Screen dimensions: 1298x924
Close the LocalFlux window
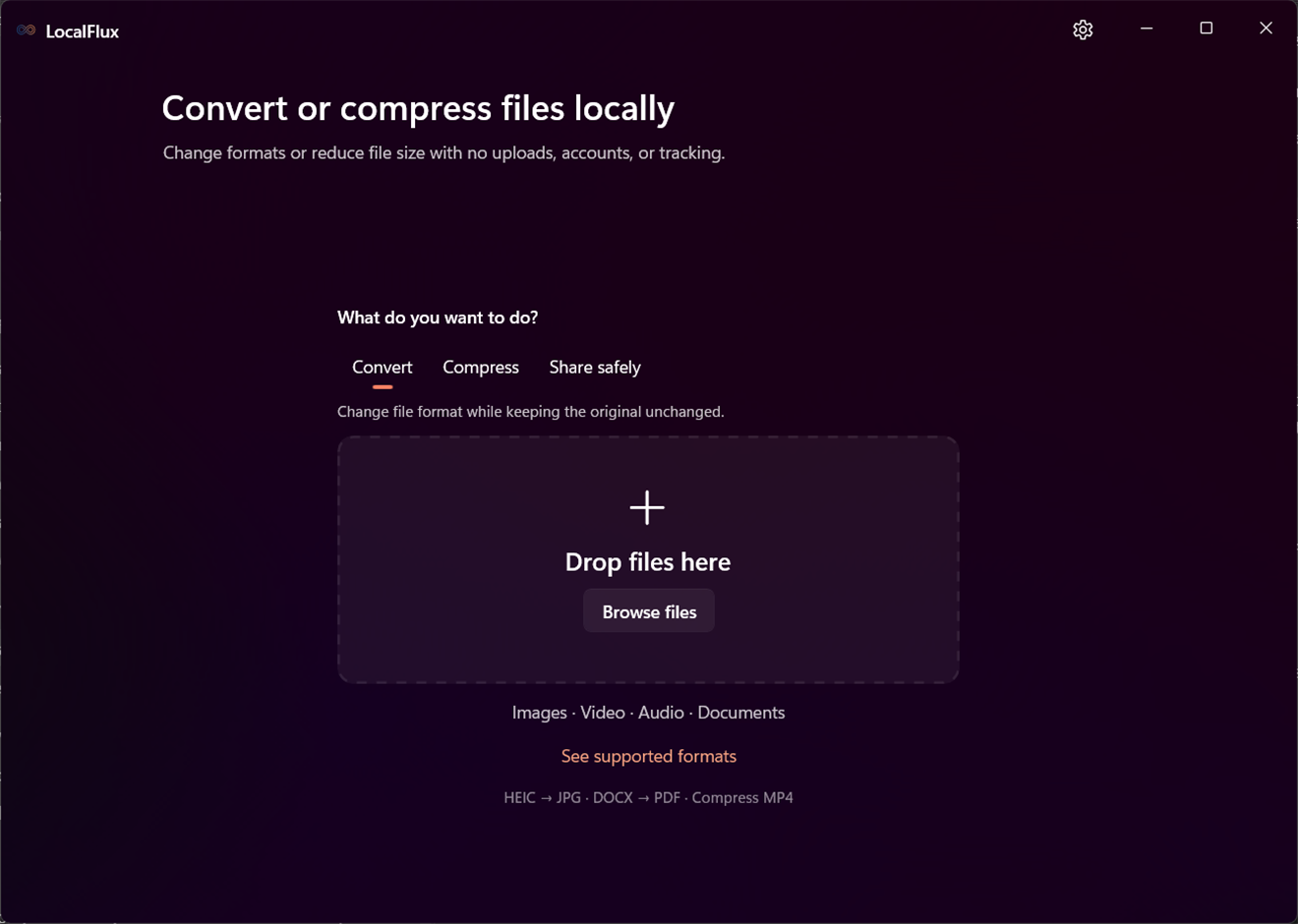[1266, 29]
